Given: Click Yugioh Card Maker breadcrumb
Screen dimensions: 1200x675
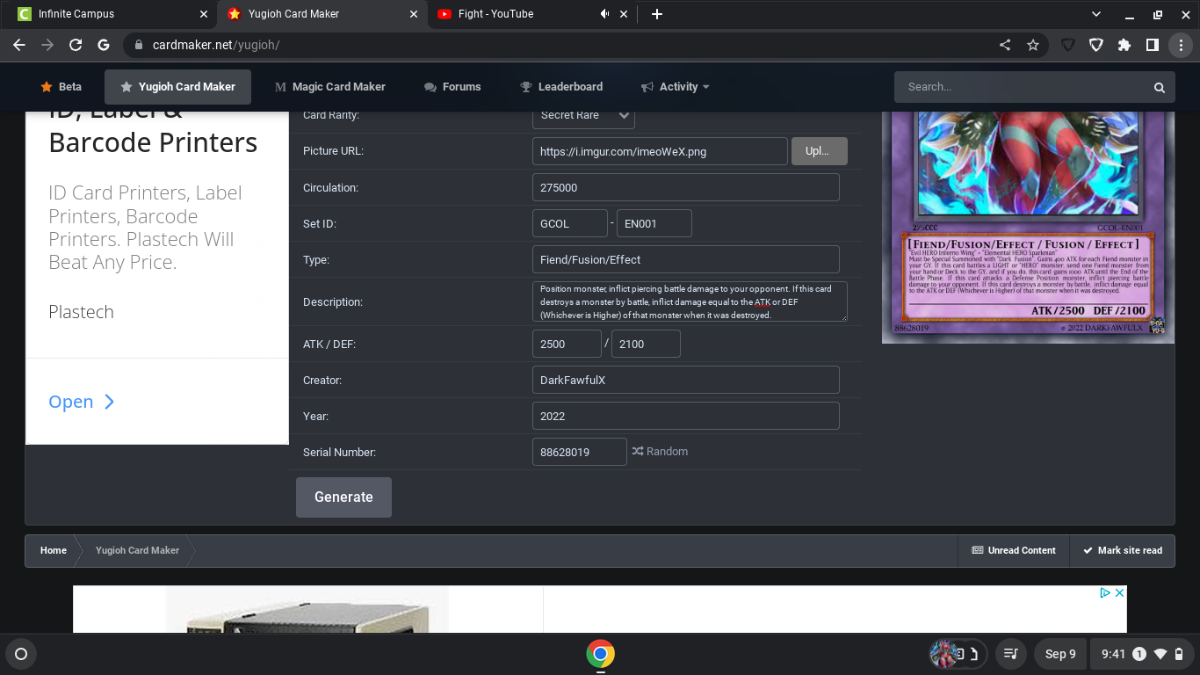Looking at the screenshot, I should click(x=137, y=551).
